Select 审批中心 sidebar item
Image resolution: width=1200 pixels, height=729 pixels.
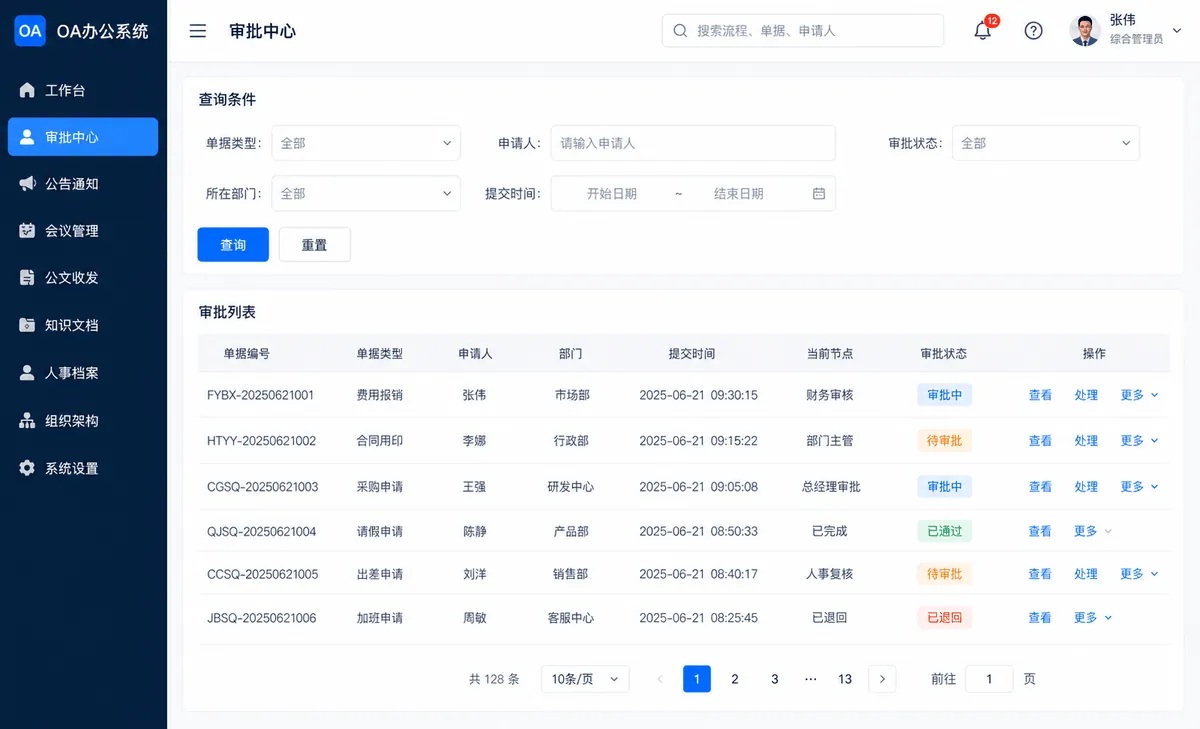pos(83,137)
